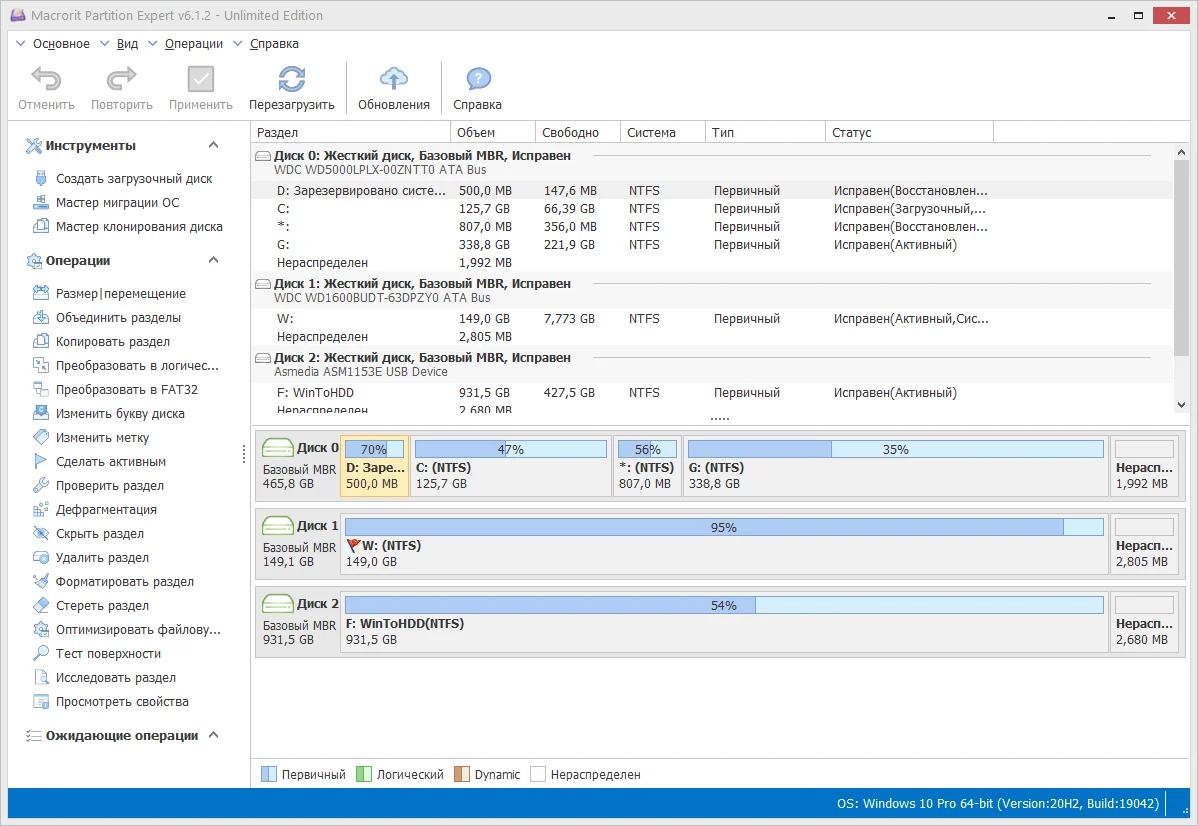1198x826 pixels.
Task: Choose Просмотреть свойства operation
Action: [121, 701]
